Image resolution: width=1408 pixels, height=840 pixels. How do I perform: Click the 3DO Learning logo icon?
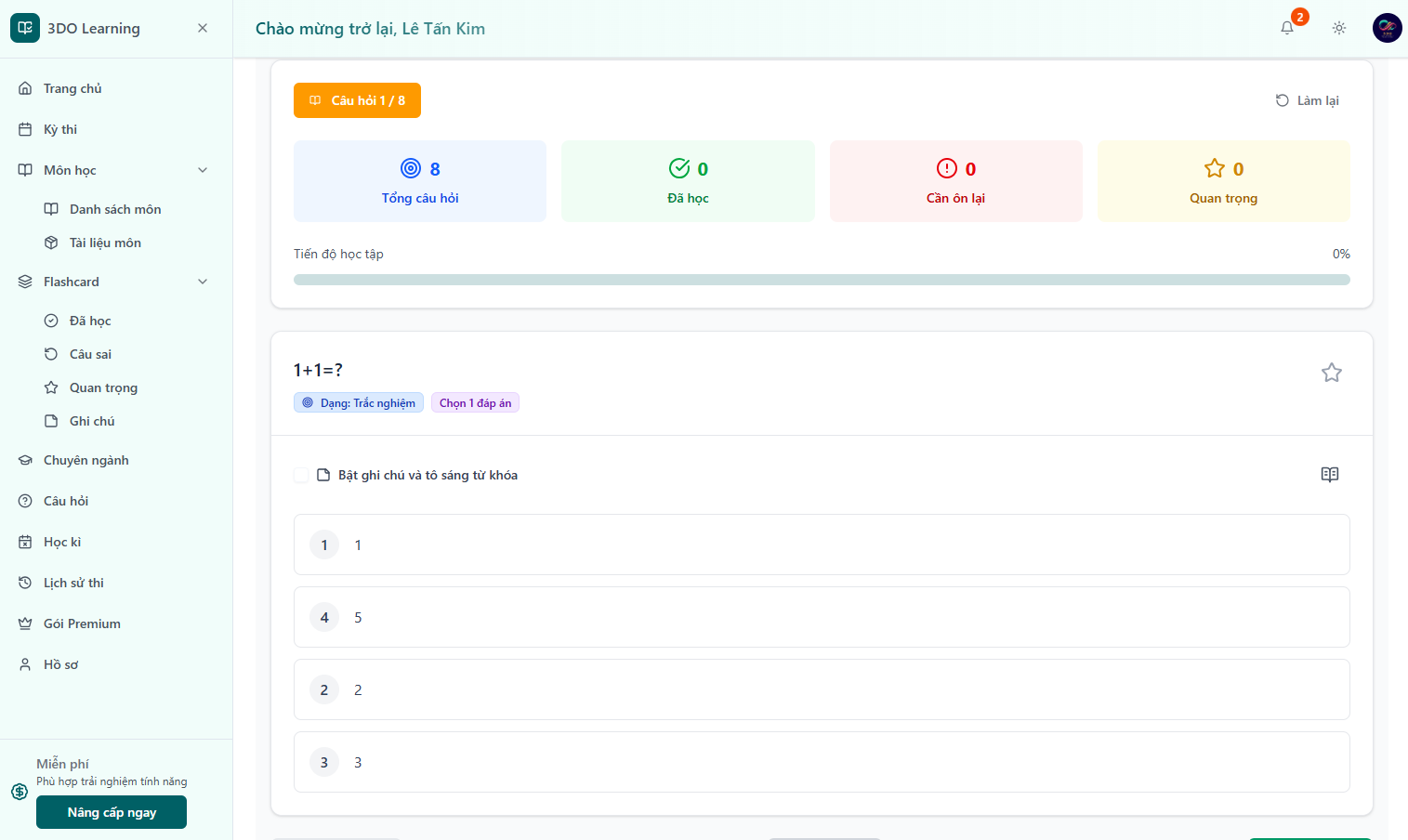pos(25,28)
